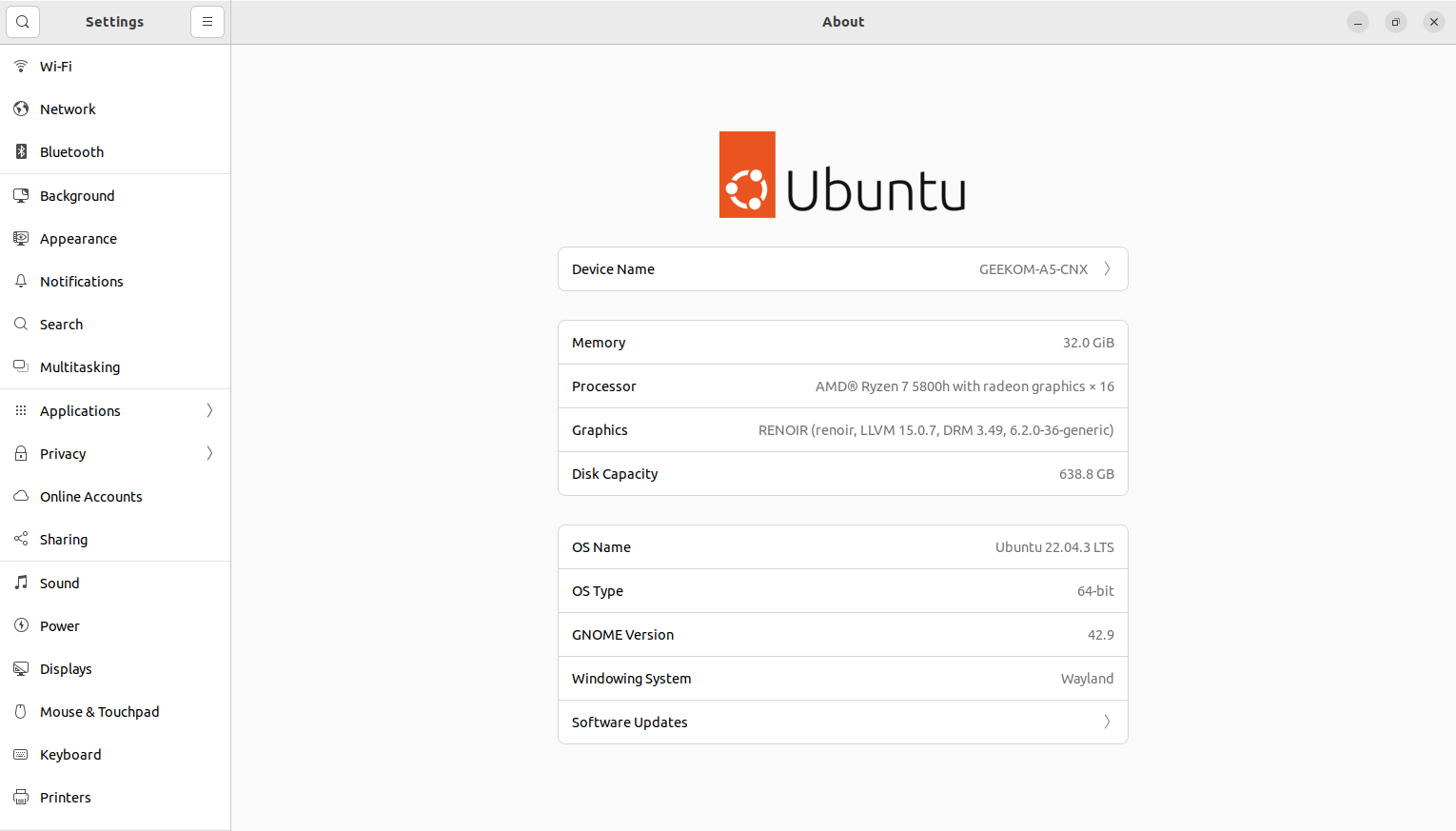Click the Graphics value RENOIR text
1456x831 pixels.
tap(936, 430)
